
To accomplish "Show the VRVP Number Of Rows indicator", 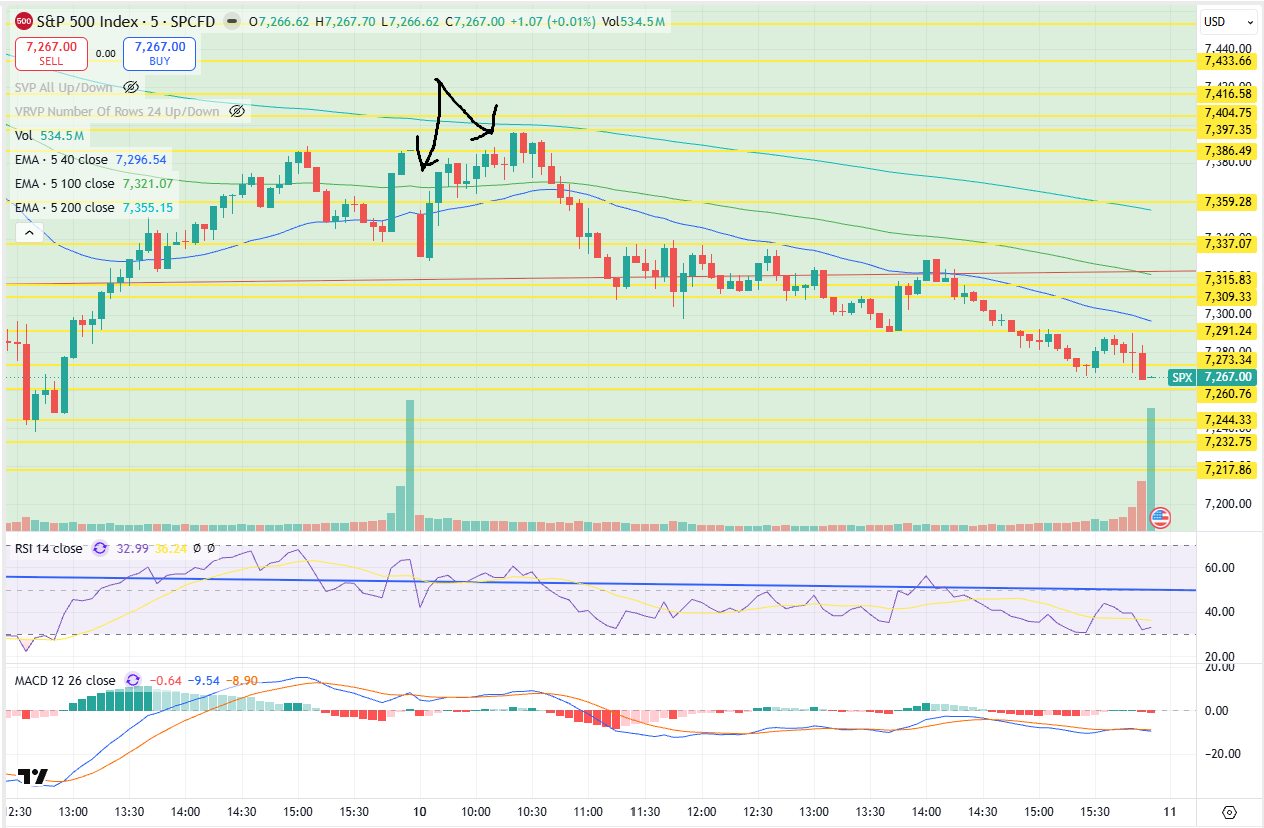I will pos(237,111).
